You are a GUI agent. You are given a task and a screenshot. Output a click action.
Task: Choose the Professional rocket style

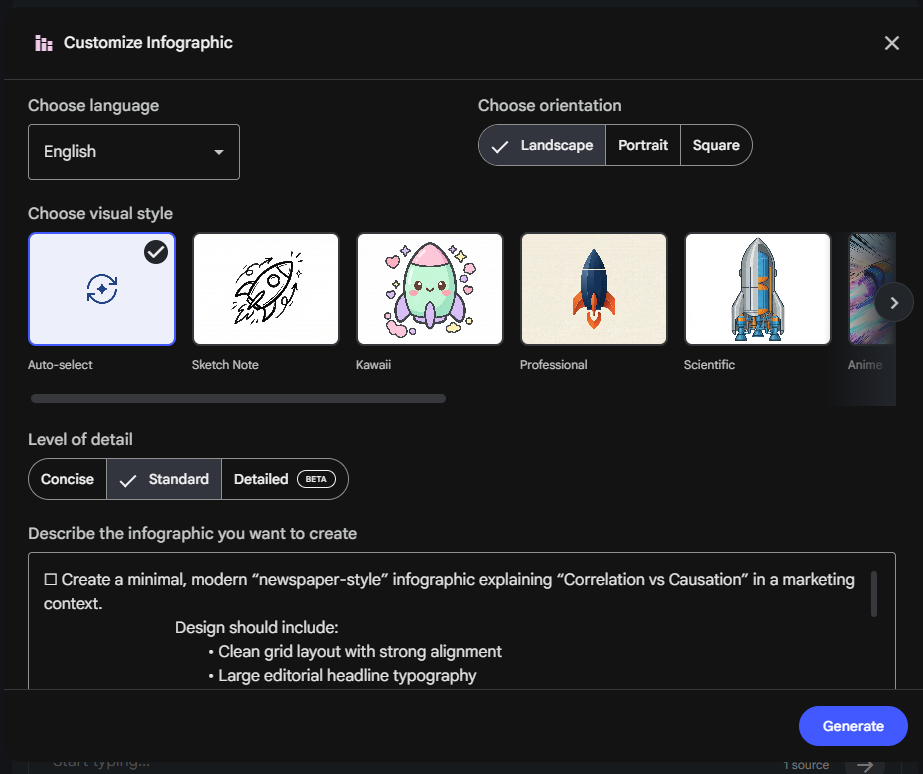(x=594, y=289)
